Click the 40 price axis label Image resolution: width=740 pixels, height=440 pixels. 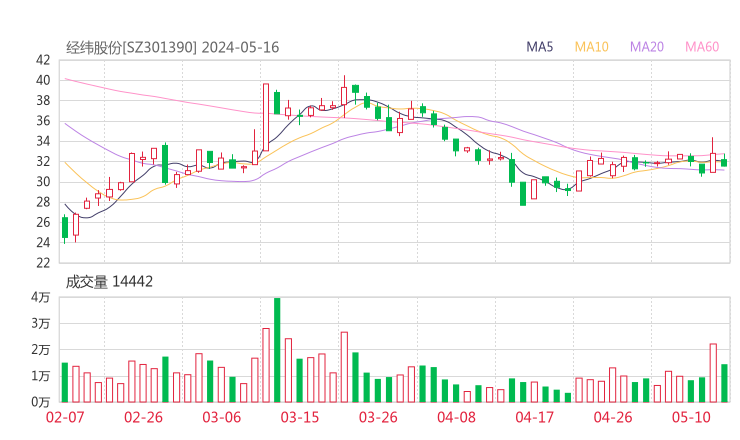pos(43,80)
